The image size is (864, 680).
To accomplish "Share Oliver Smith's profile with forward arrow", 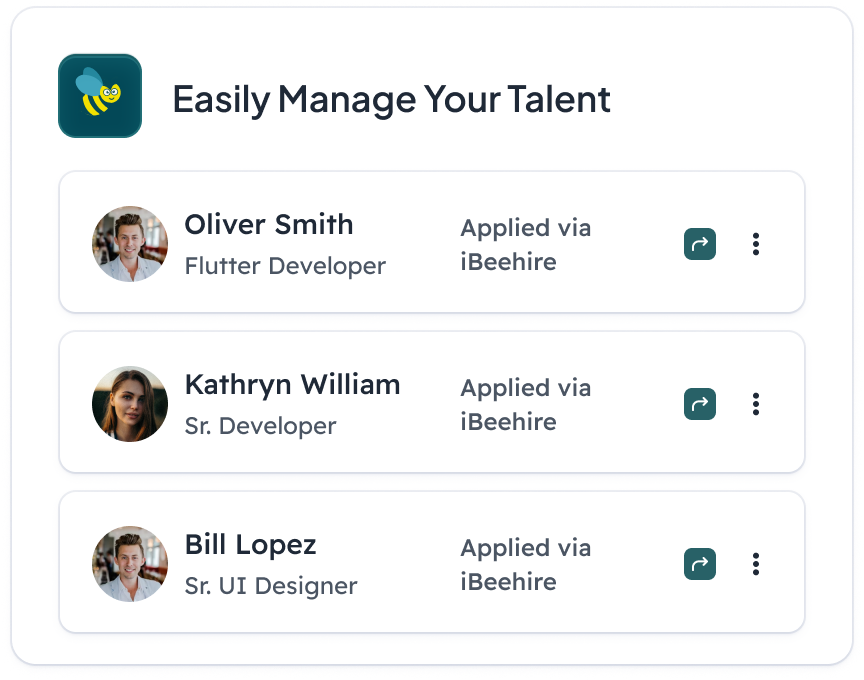I will click(700, 244).
